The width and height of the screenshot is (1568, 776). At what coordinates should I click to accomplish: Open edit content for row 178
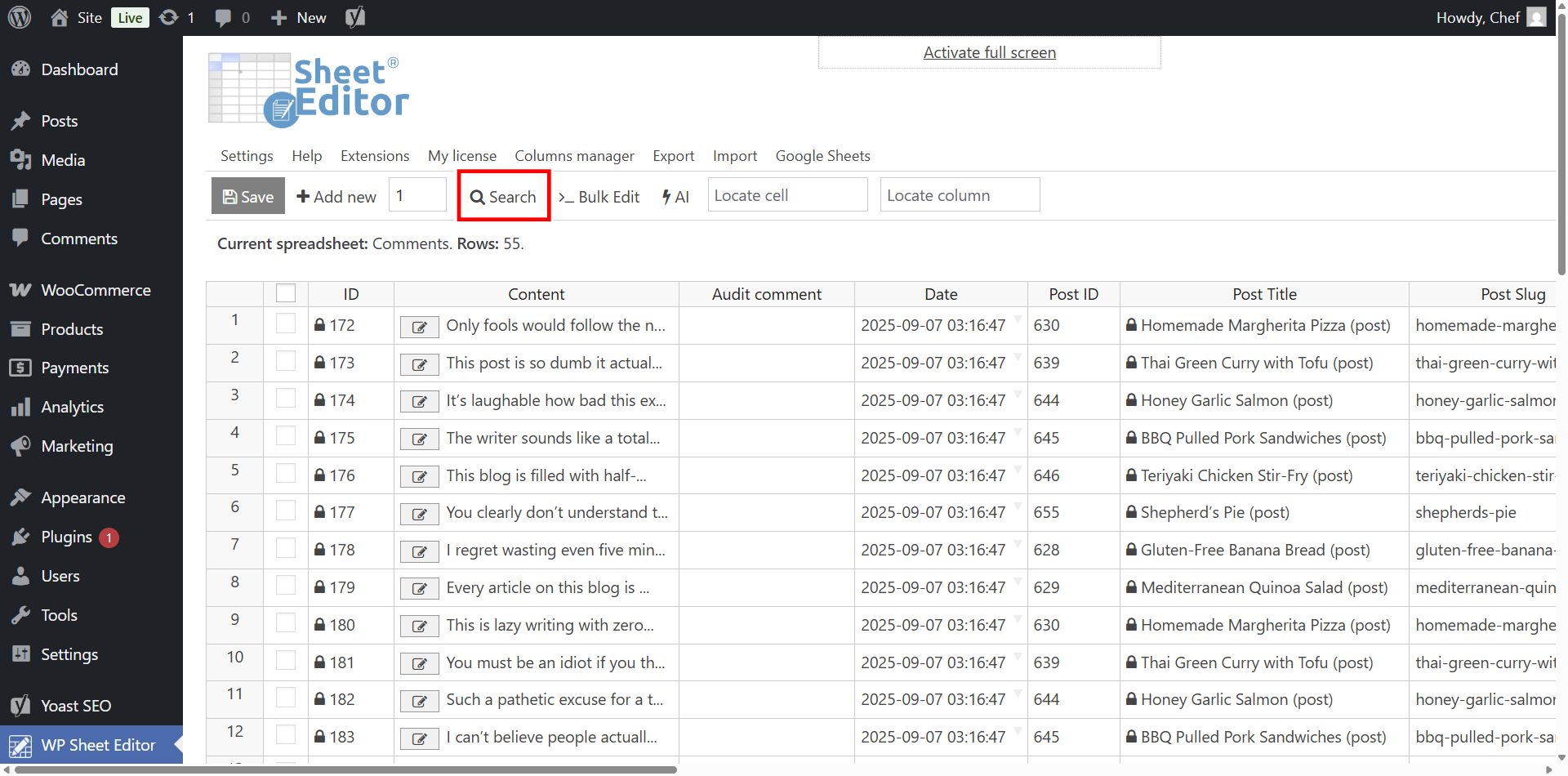tap(420, 551)
